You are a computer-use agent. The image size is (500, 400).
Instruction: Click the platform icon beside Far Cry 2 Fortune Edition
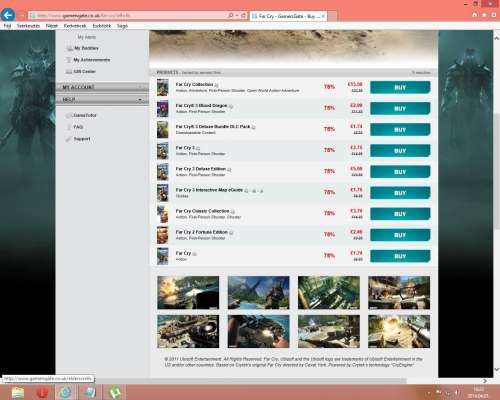click(x=231, y=232)
